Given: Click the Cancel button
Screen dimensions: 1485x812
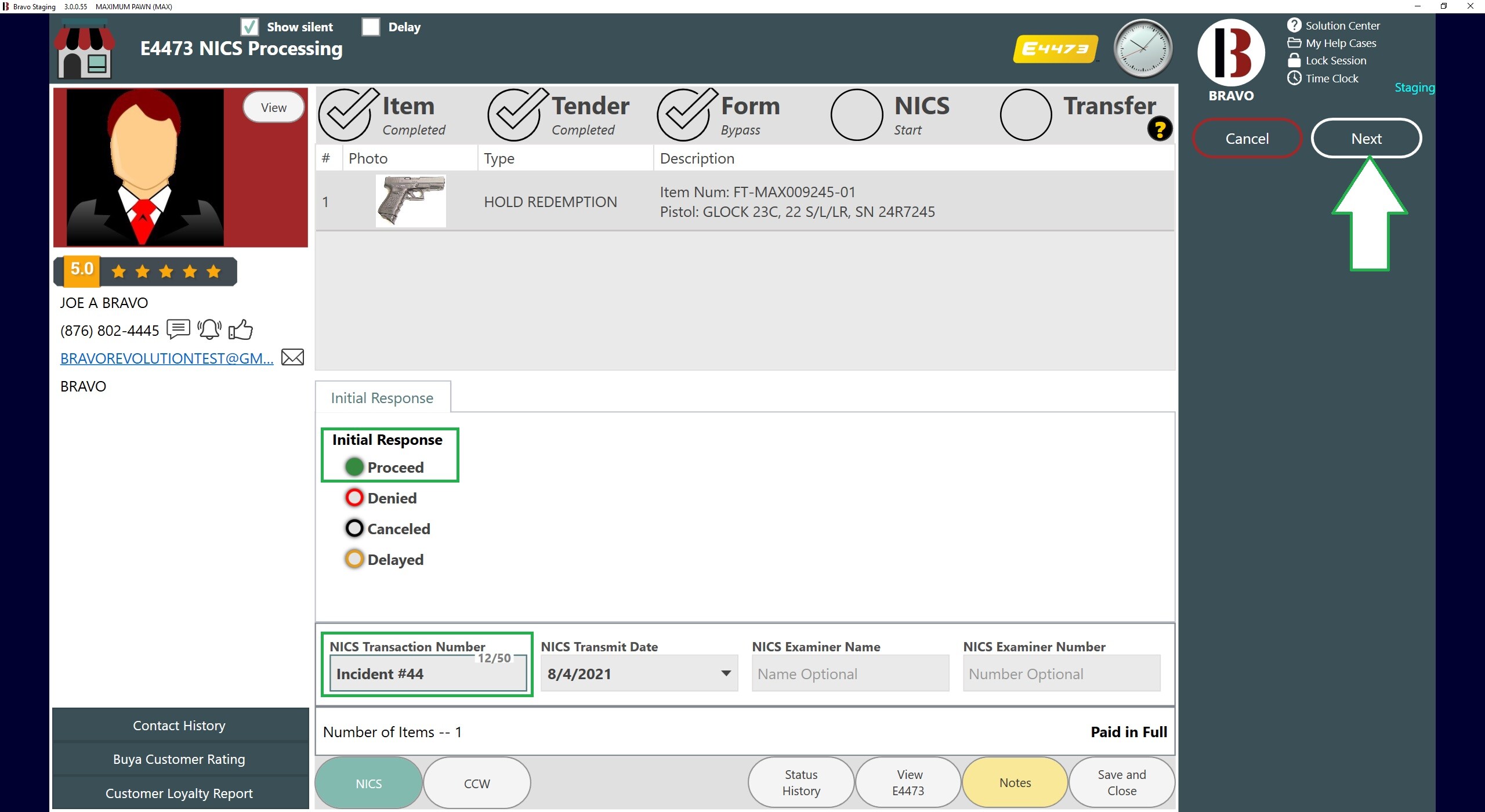Looking at the screenshot, I should point(1247,138).
